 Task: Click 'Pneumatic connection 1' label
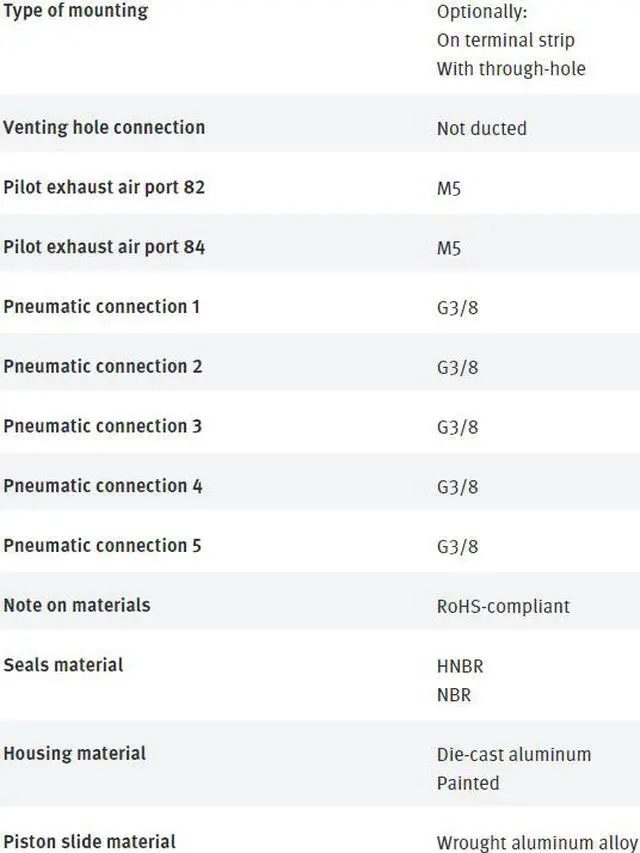(x=102, y=307)
